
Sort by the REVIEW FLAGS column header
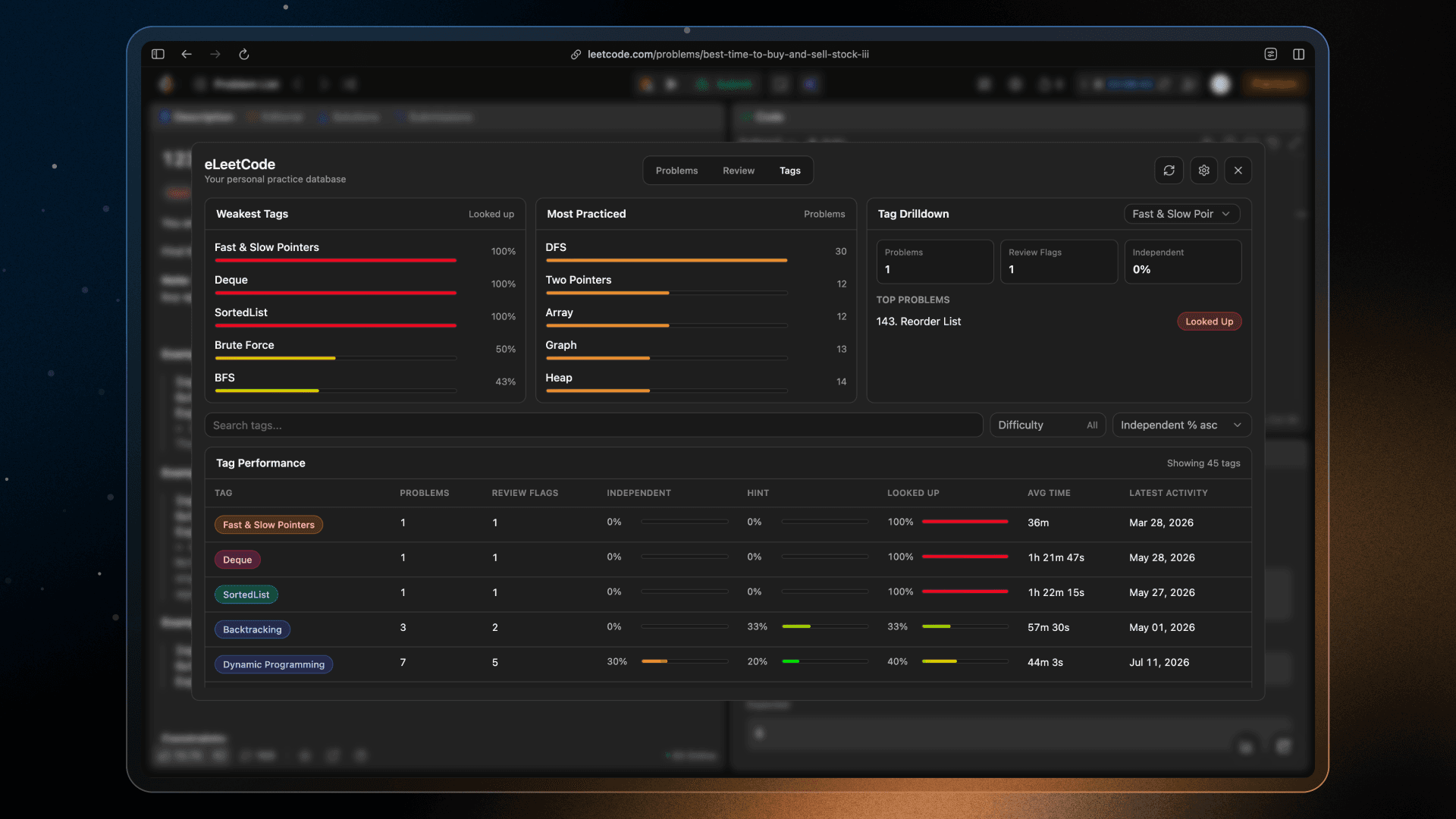(x=525, y=493)
